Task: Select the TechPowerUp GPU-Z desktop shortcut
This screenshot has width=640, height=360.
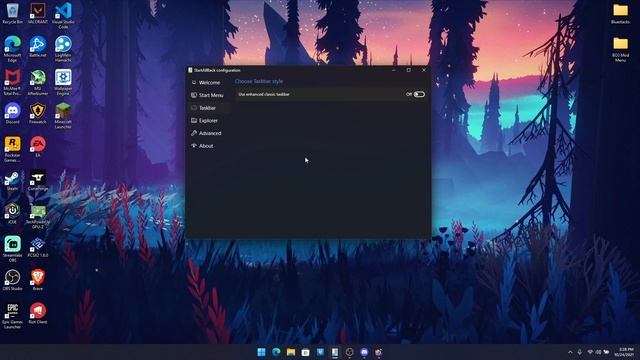Action: [38, 216]
